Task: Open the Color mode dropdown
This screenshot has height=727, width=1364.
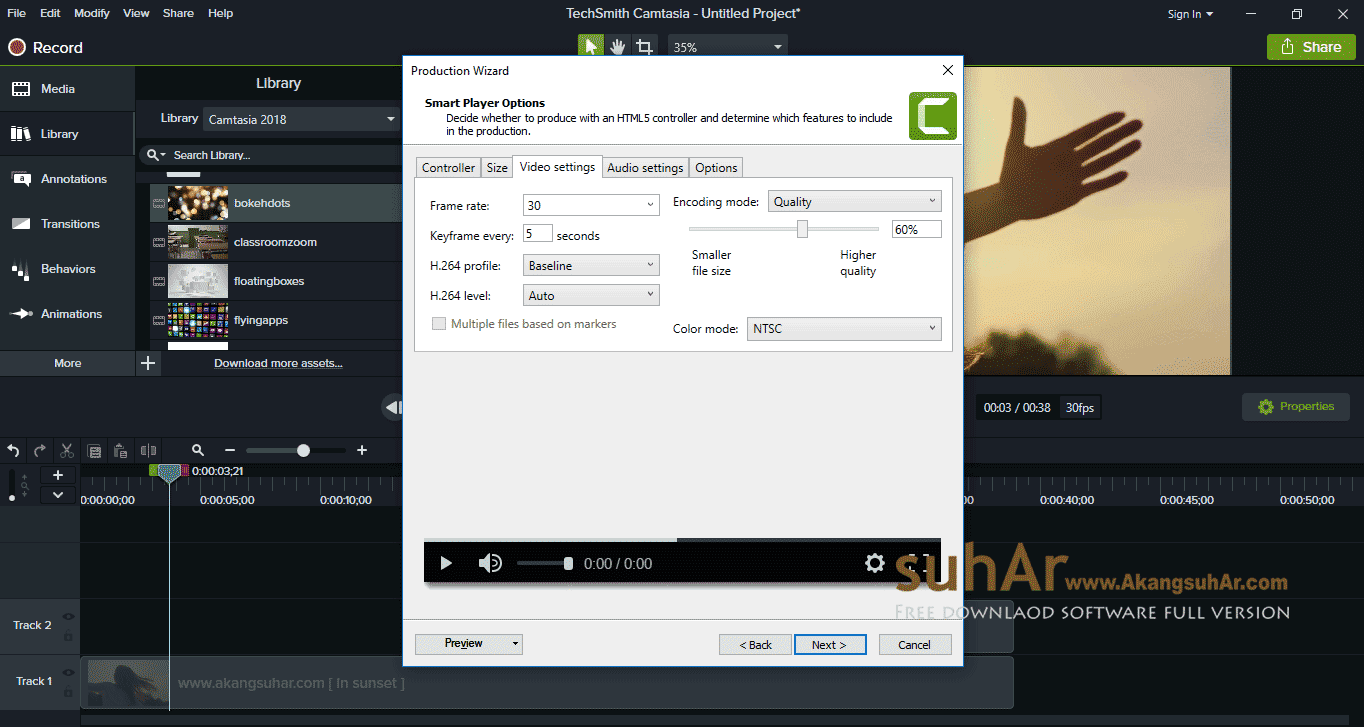Action: tap(844, 328)
